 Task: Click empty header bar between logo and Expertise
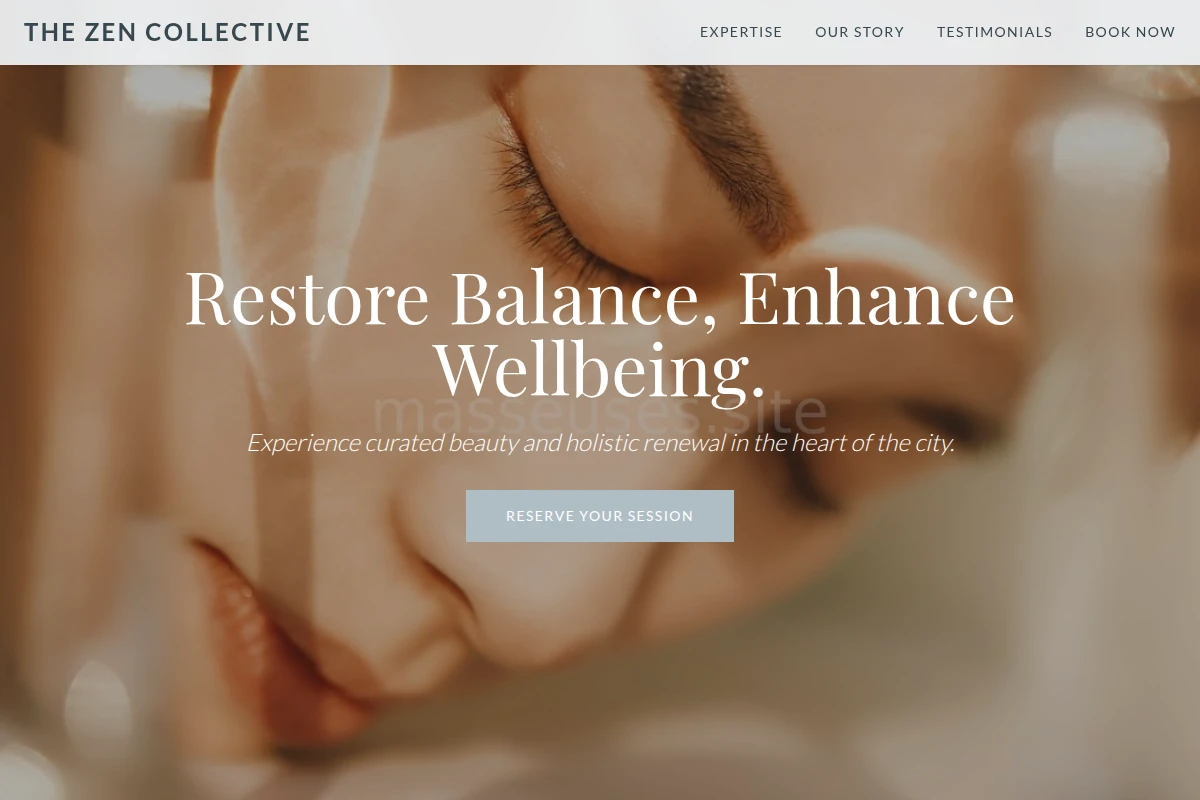[x=505, y=32]
